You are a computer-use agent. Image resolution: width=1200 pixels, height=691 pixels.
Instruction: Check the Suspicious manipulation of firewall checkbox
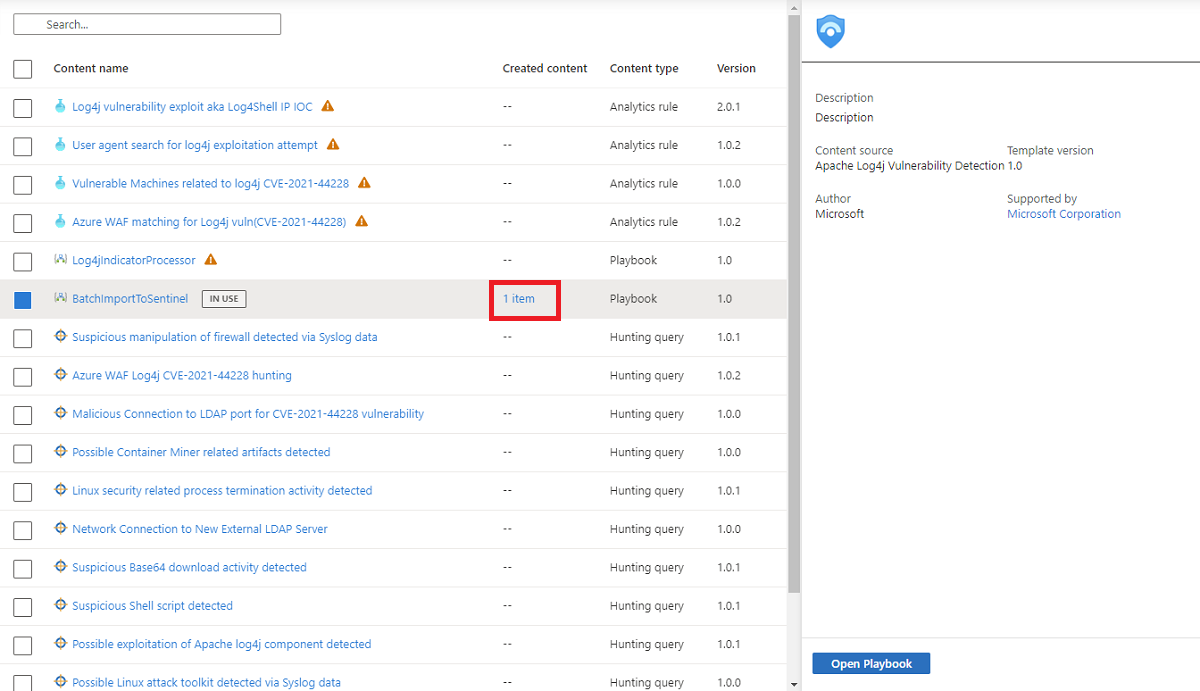23,338
